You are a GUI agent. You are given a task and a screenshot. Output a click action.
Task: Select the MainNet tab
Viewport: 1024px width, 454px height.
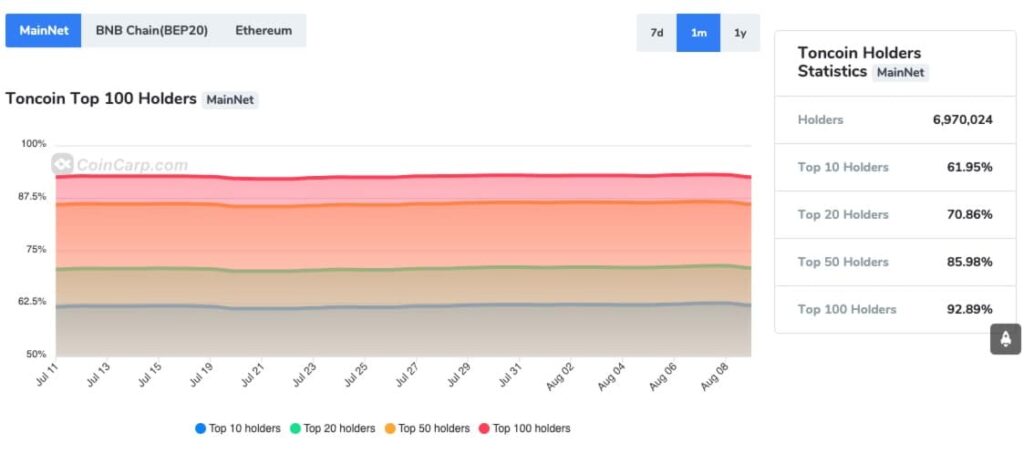[x=43, y=31]
